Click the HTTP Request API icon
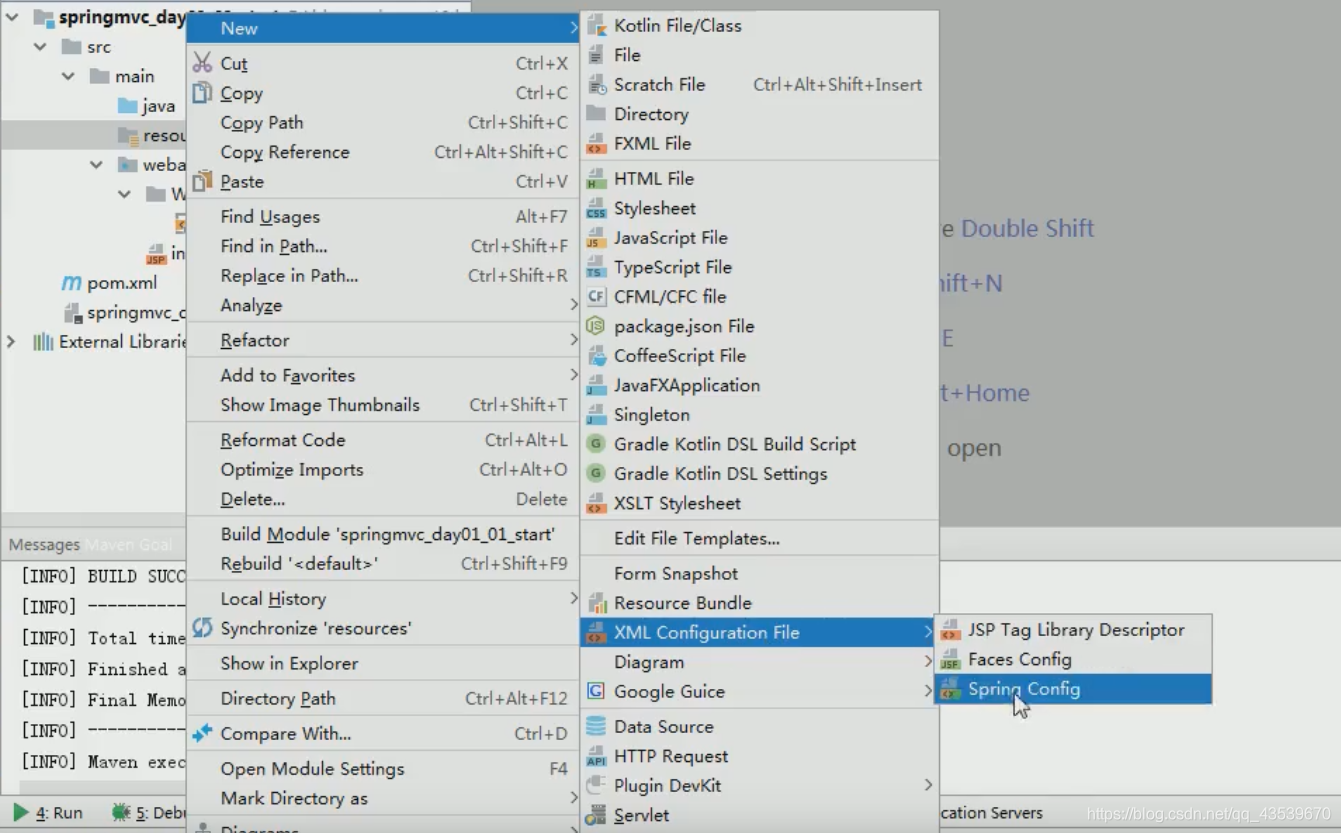The height and width of the screenshot is (833, 1341). (596, 756)
